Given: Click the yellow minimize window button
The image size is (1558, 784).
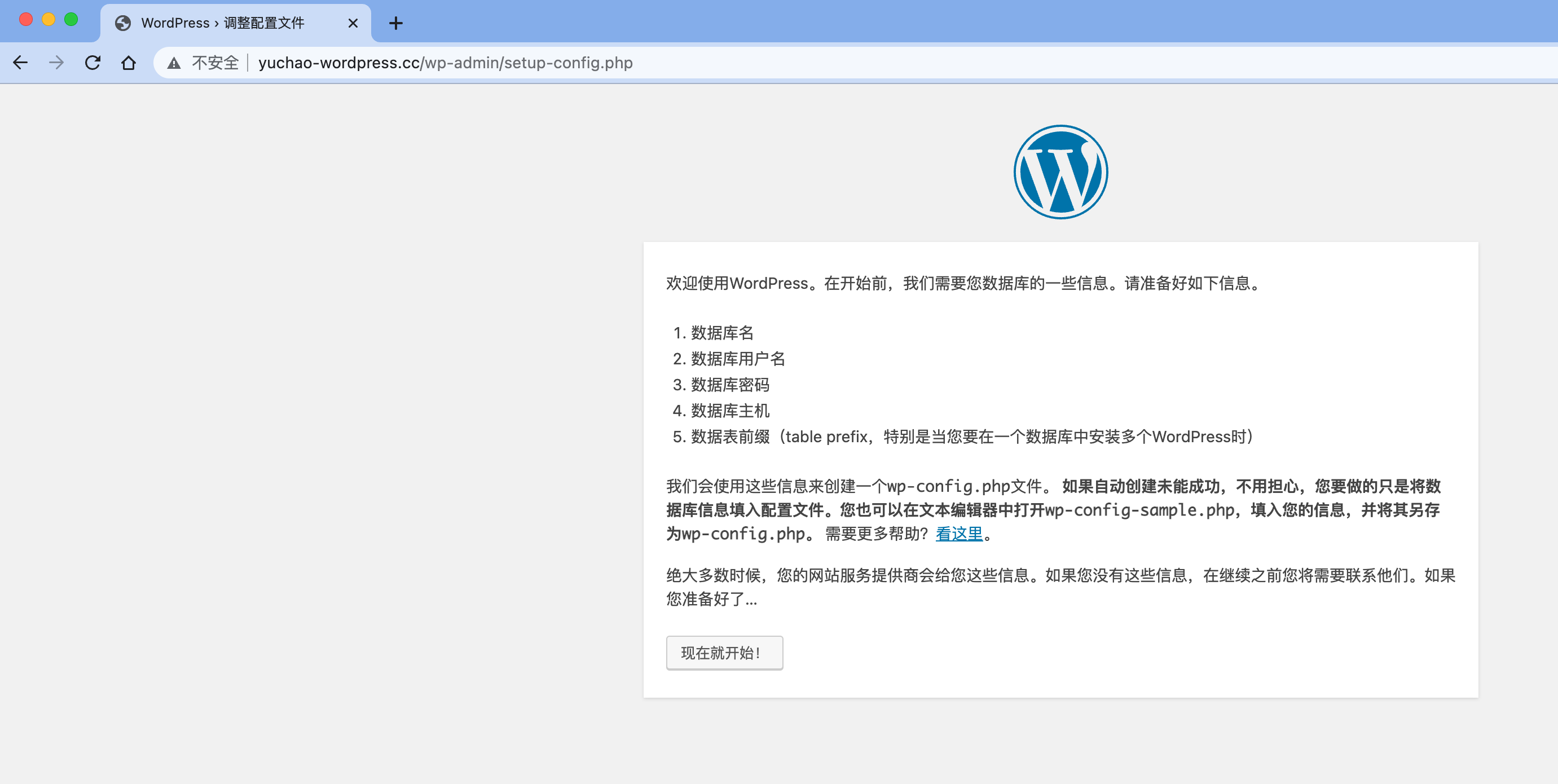Looking at the screenshot, I should pos(49,19).
